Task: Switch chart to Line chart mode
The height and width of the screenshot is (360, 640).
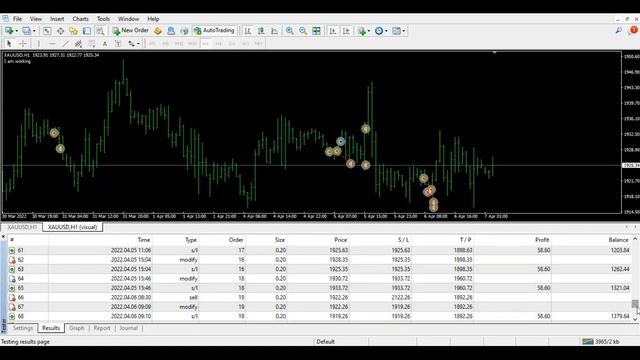Action: pos(274,31)
